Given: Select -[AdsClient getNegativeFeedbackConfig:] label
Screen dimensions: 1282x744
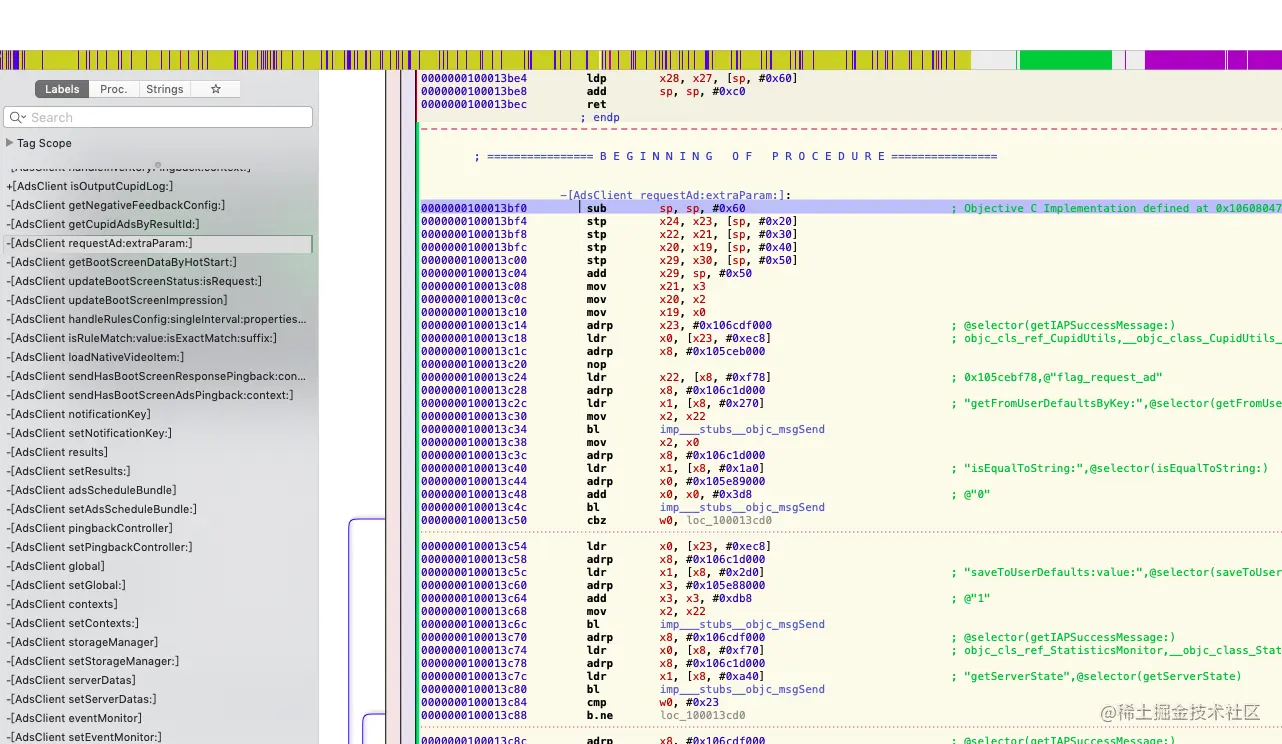Looking at the screenshot, I should tap(115, 205).
